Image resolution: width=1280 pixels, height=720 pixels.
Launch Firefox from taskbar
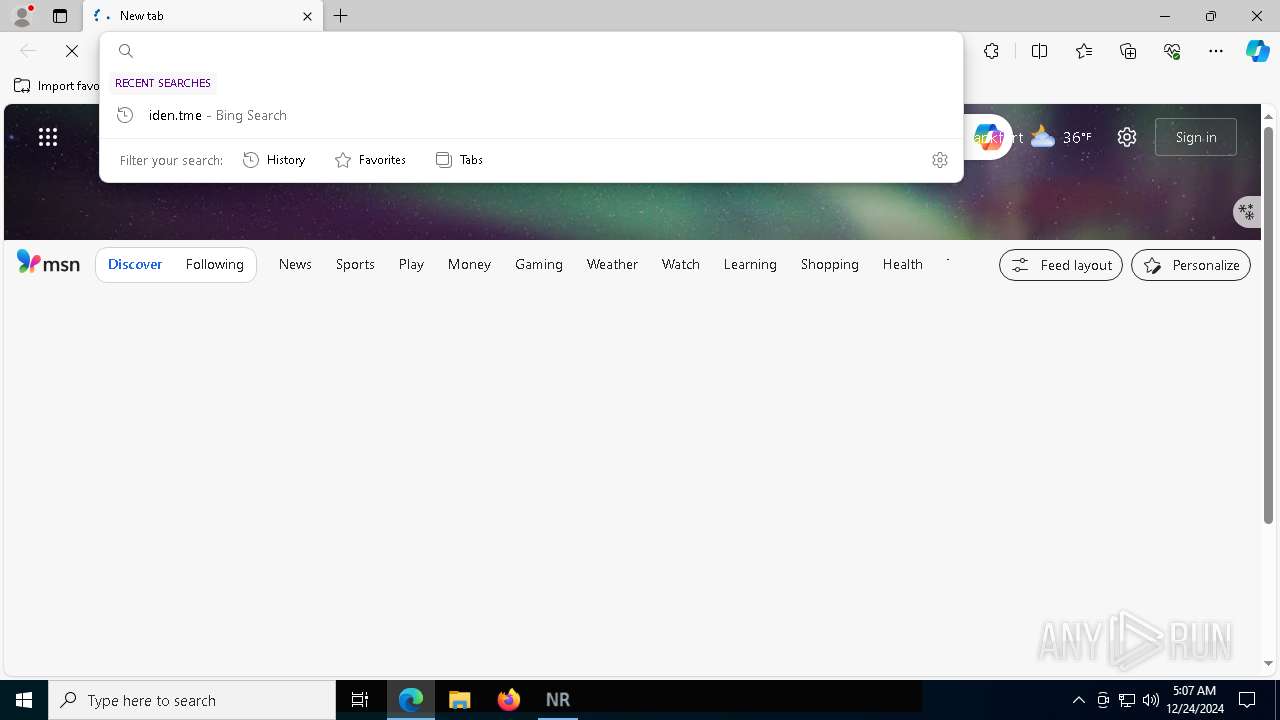tap(509, 700)
